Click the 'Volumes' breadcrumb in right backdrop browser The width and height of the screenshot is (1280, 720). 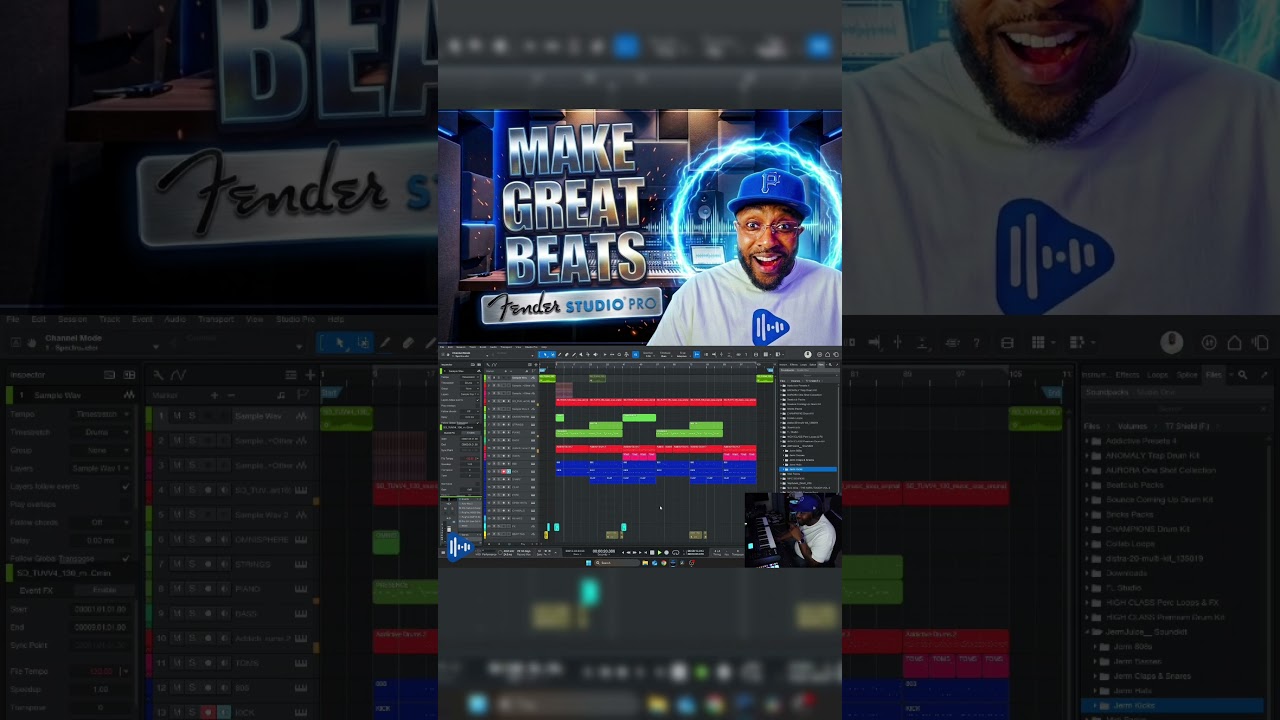(x=1132, y=426)
